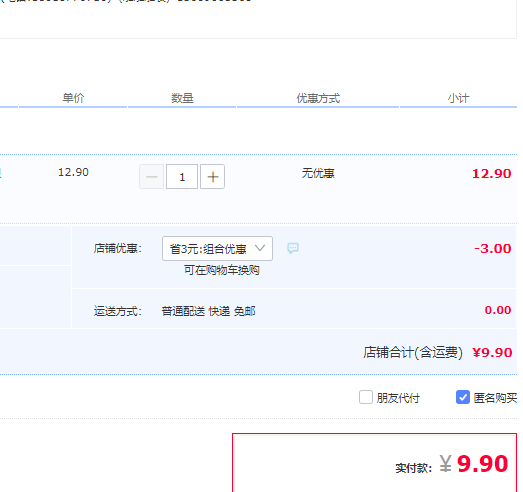This screenshot has width=523, height=492.
Task: Click the 实付款 ¥9.90 amount box
Action: (375, 463)
